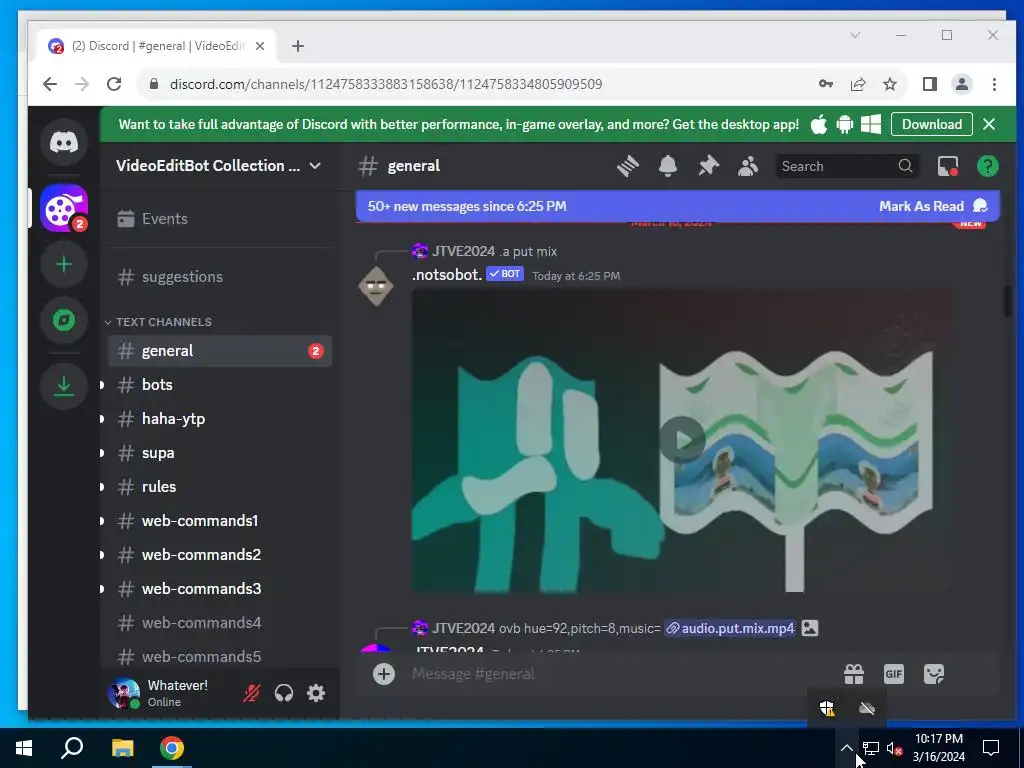Viewport: 1024px width, 768px height.
Task: Click the image icon after audio.put.mix.mp4
Action: pyautogui.click(x=810, y=628)
